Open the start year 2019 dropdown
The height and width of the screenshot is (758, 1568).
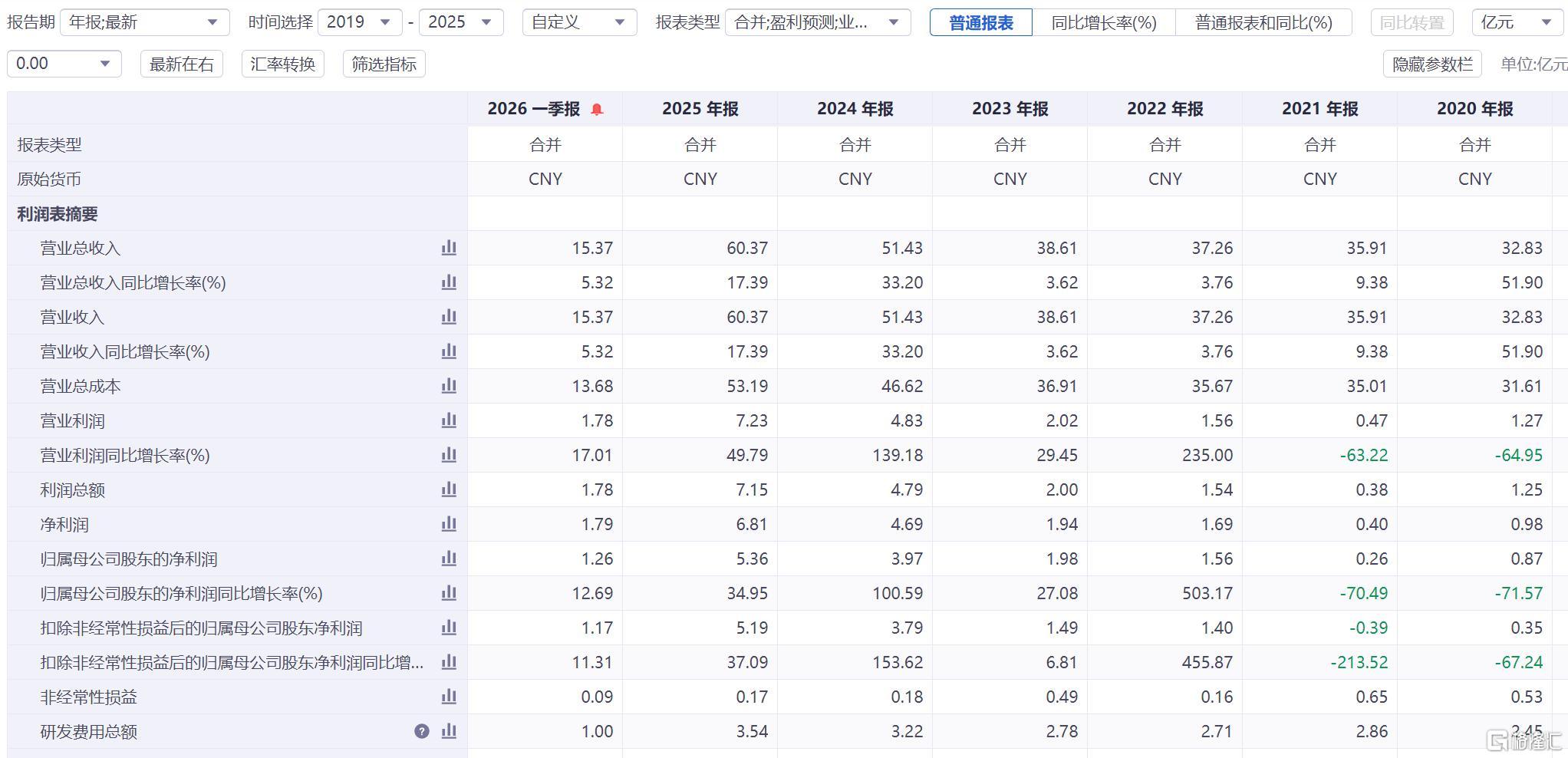click(360, 22)
